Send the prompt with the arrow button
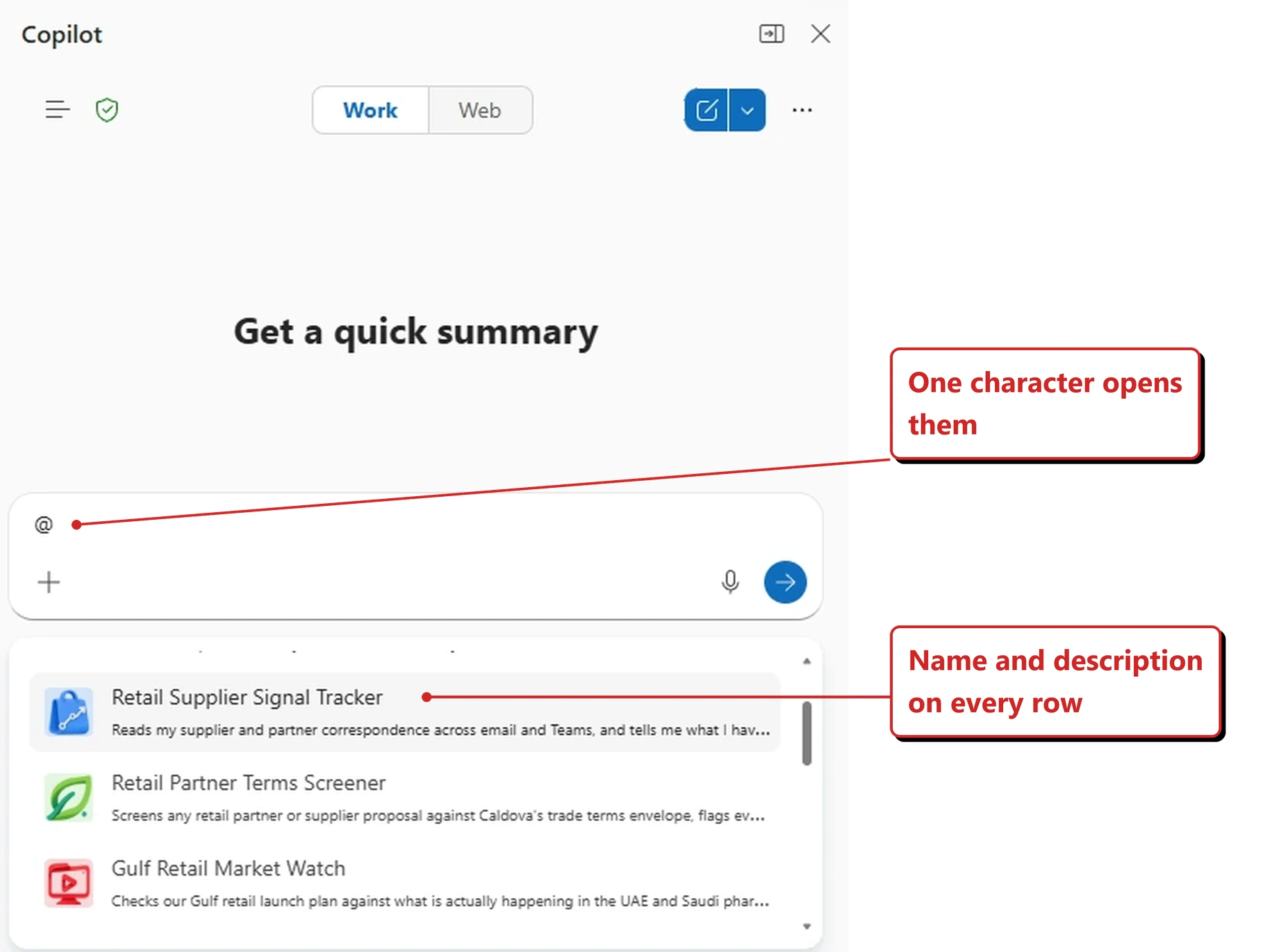Screen dimensions: 1279x952 coord(785,582)
